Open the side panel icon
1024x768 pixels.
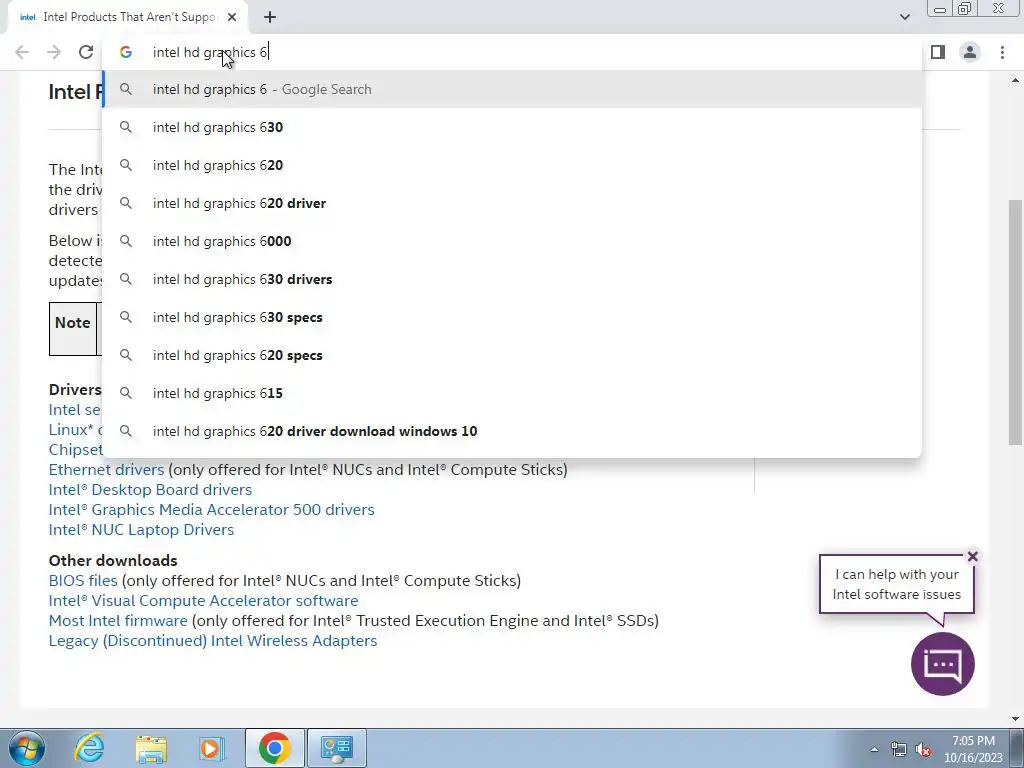[938, 52]
